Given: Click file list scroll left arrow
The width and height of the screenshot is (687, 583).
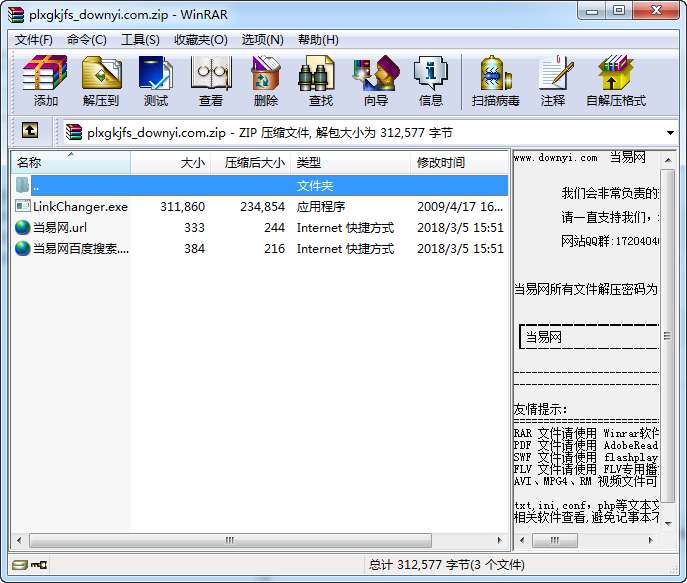Looking at the screenshot, I should tap(19, 540).
